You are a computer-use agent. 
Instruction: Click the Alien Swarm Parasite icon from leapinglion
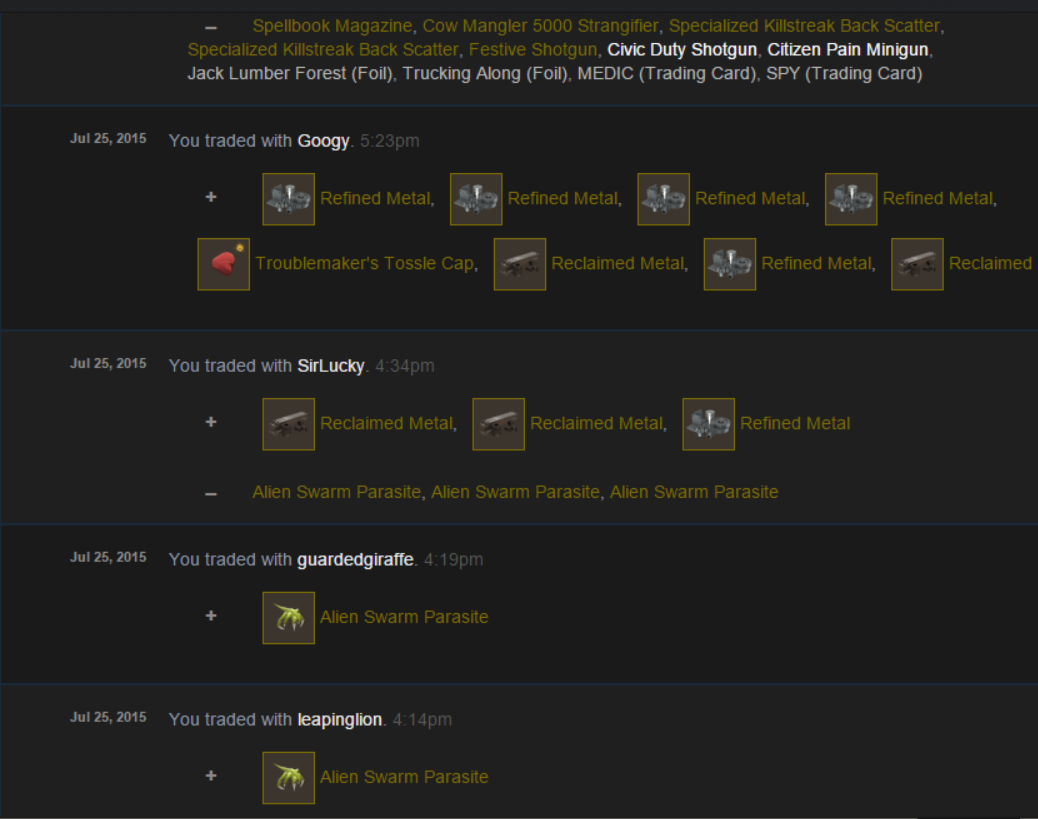tap(289, 778)
